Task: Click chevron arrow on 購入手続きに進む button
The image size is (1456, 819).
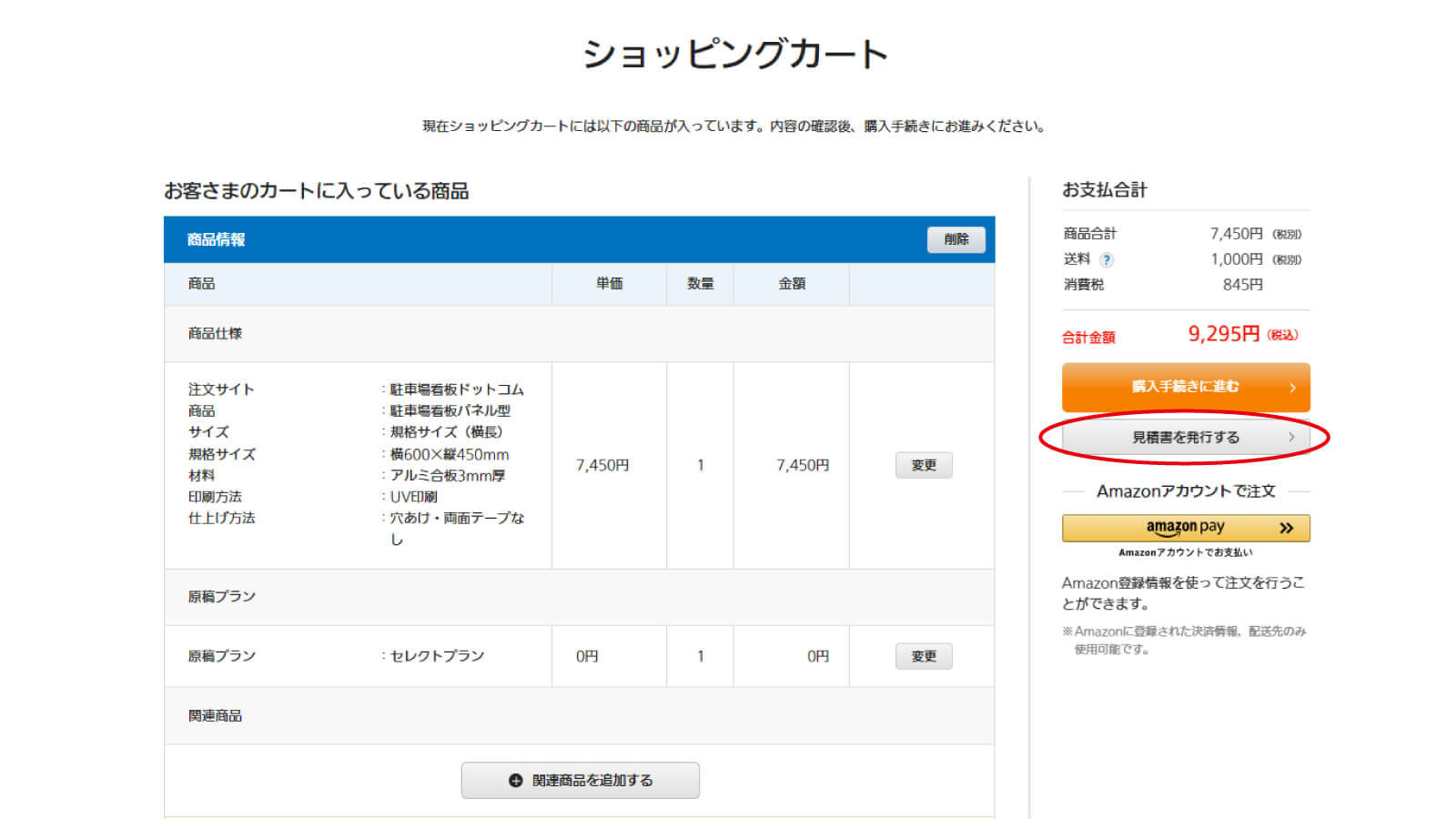Action: click(x=1292, y=388)
